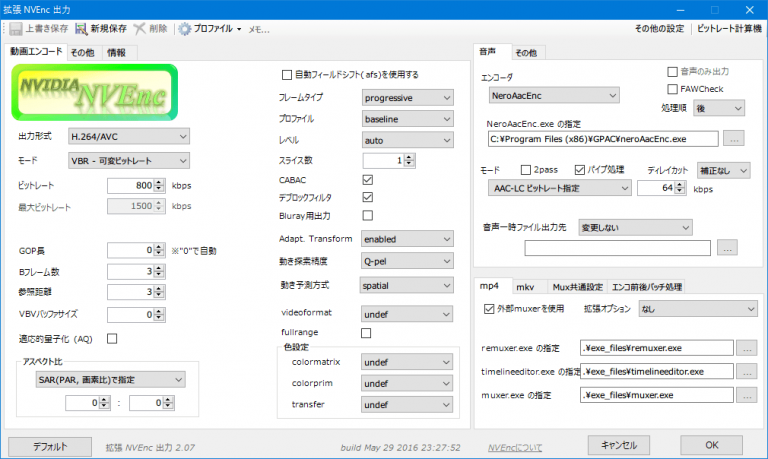Image resolution: width=768 pixels, height=459 pixels.
Task: Click the スライス数 spinner arrows
Action: pyautogui.click(x=409, y=160)
